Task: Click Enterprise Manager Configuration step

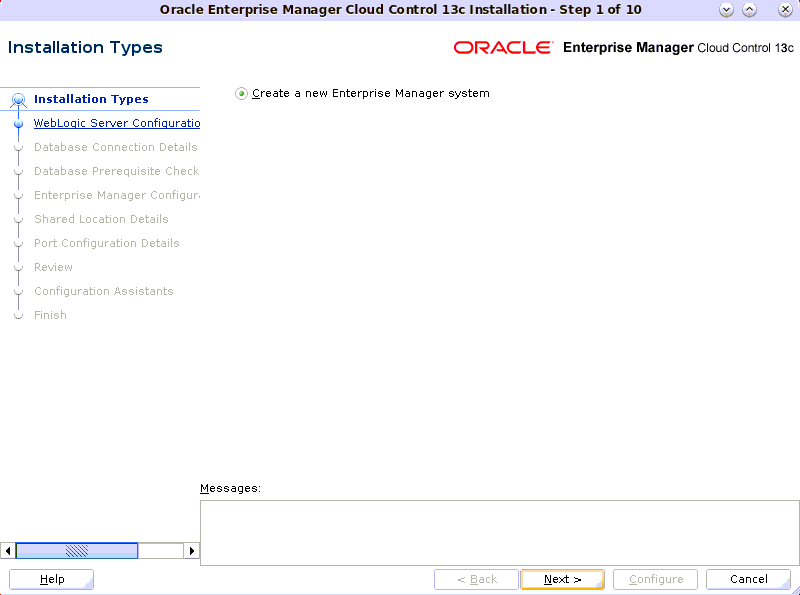Action: [x=117, y=195]
